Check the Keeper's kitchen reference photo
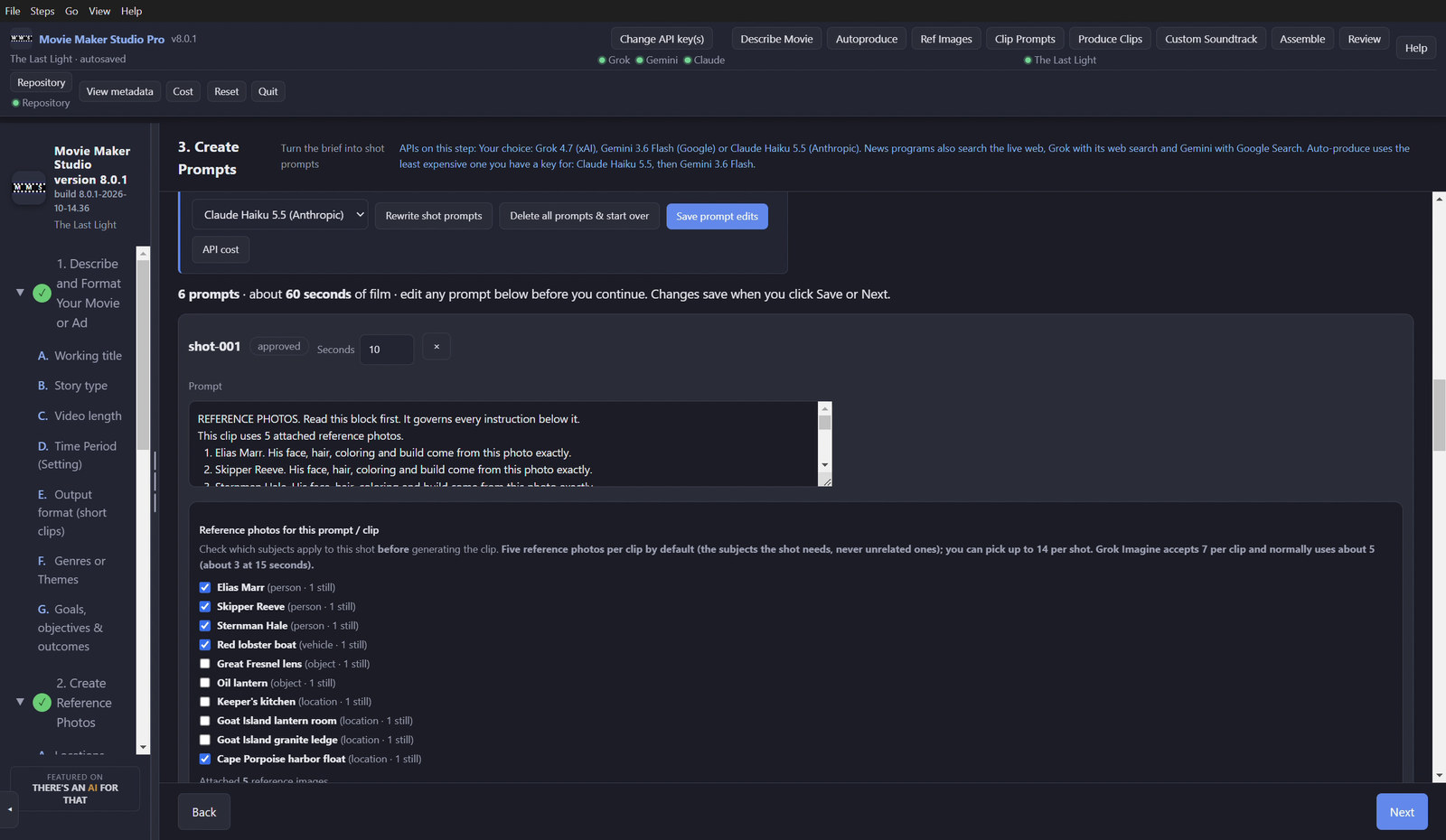 [x=205, y=702]
